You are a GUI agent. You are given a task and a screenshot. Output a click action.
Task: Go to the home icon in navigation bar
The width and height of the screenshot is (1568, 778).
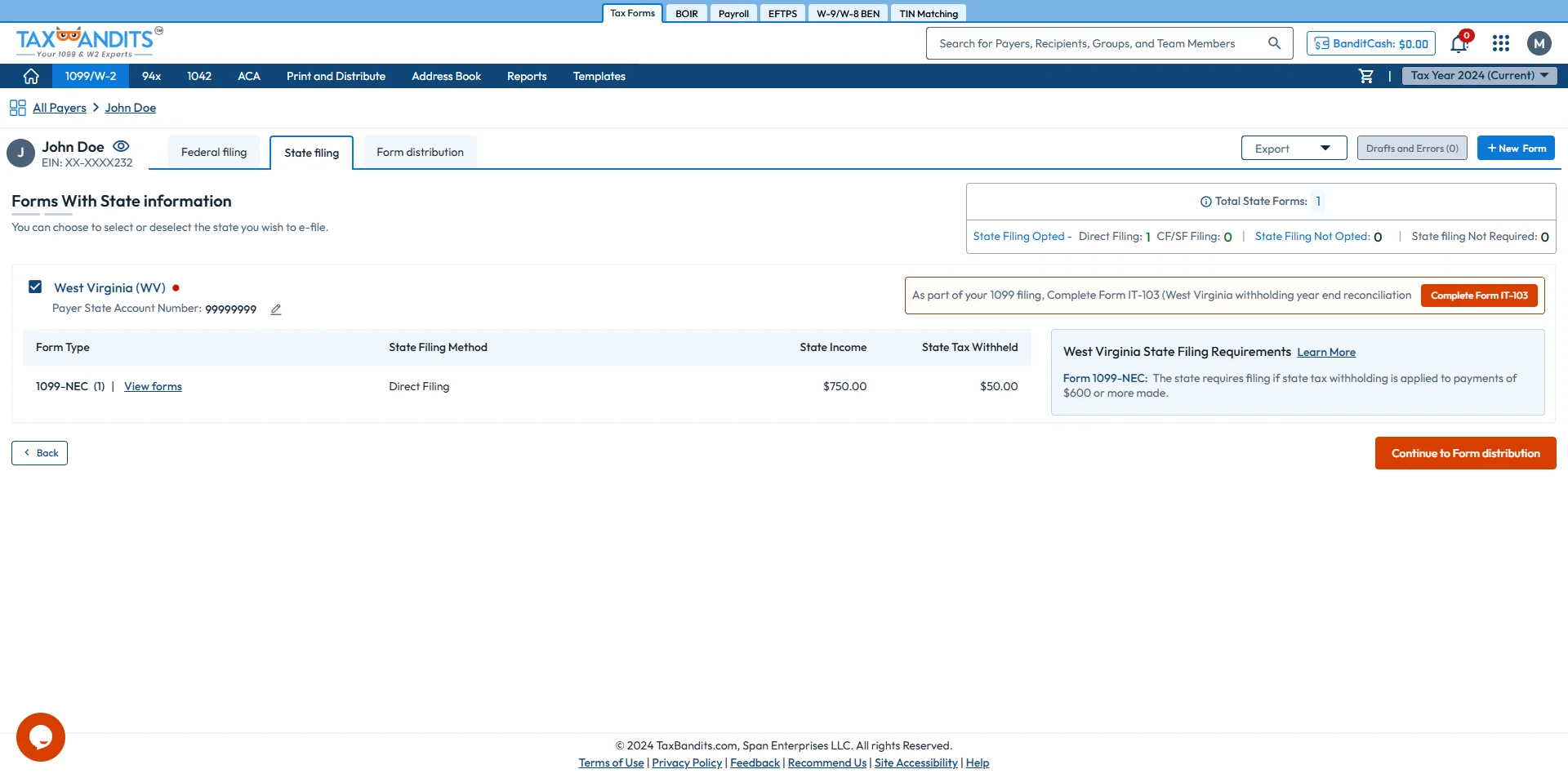31,76
